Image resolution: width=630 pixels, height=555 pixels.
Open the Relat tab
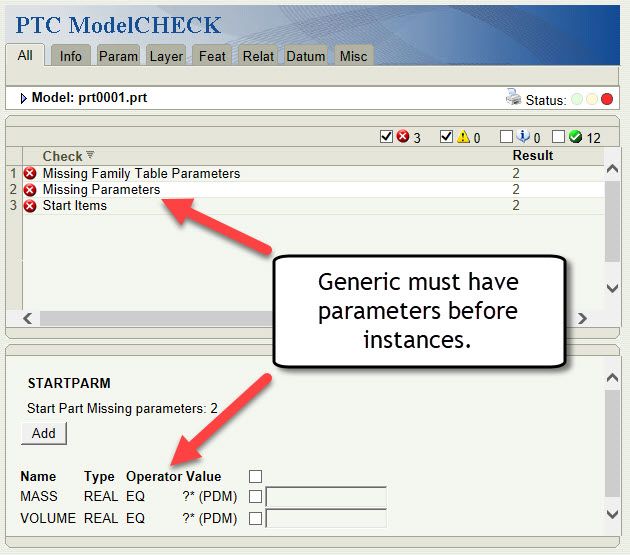tap(258, 56)
